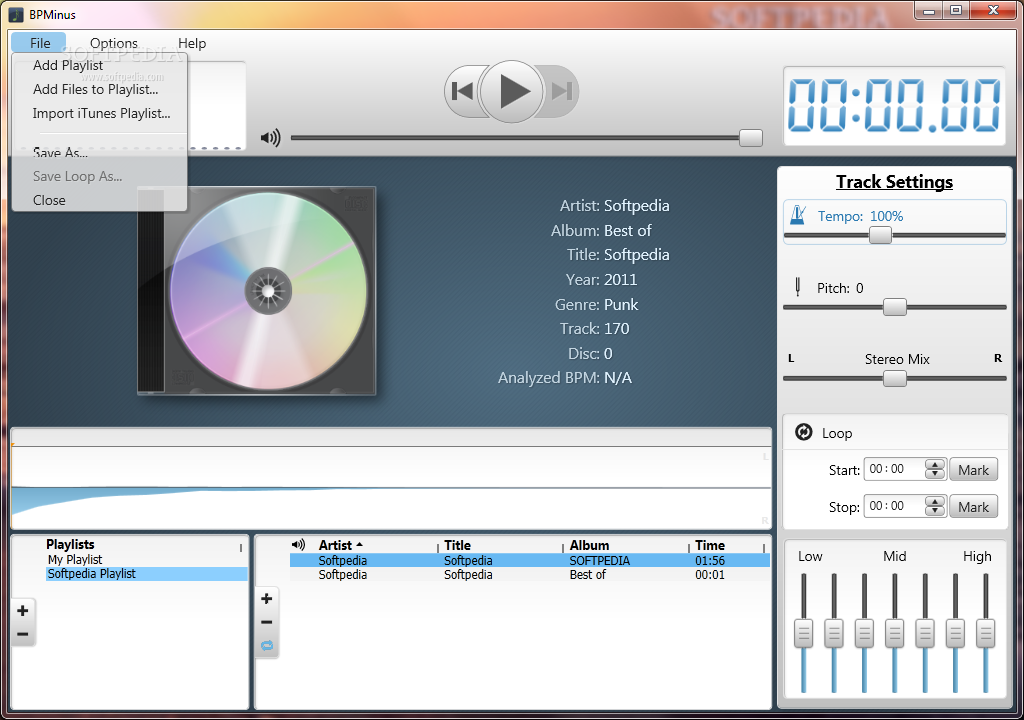1024x720 pixels.
Task: Click the CD album art thumbnail
Action: coord(257,291)
